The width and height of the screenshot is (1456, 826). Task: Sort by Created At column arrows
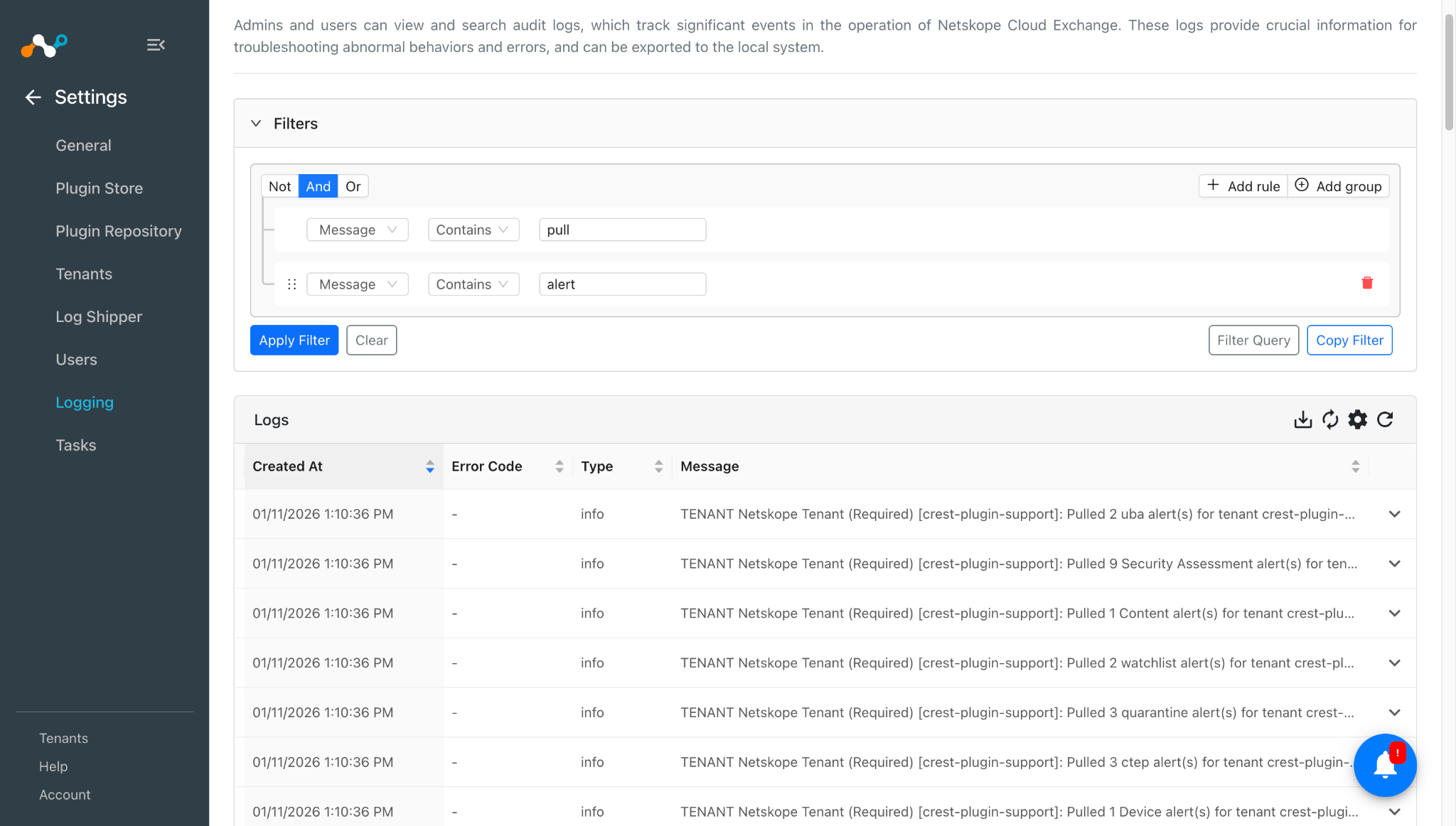[x=430, y=466]
